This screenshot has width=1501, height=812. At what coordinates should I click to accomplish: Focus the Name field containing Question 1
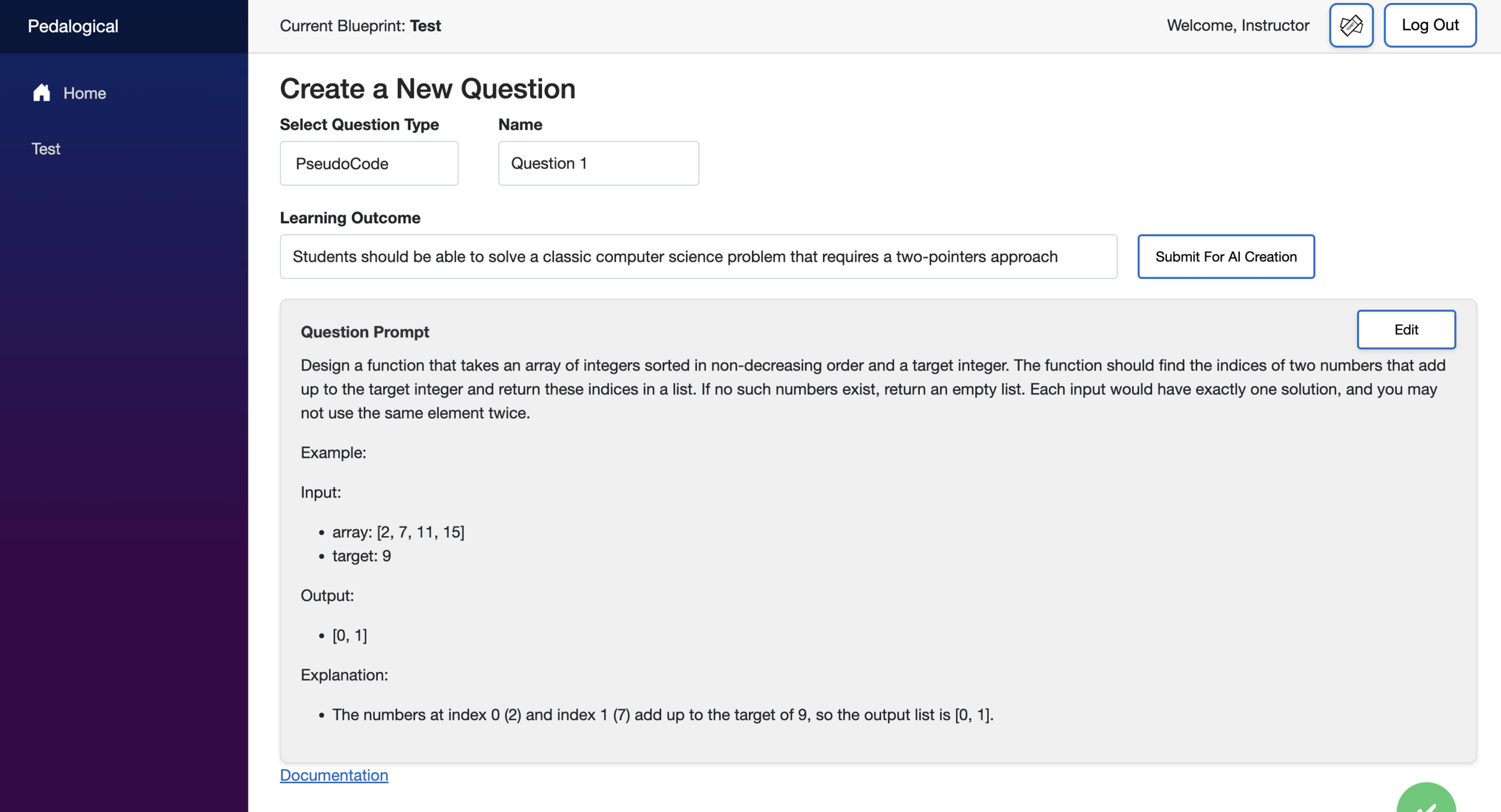click(x=598, y=163)
